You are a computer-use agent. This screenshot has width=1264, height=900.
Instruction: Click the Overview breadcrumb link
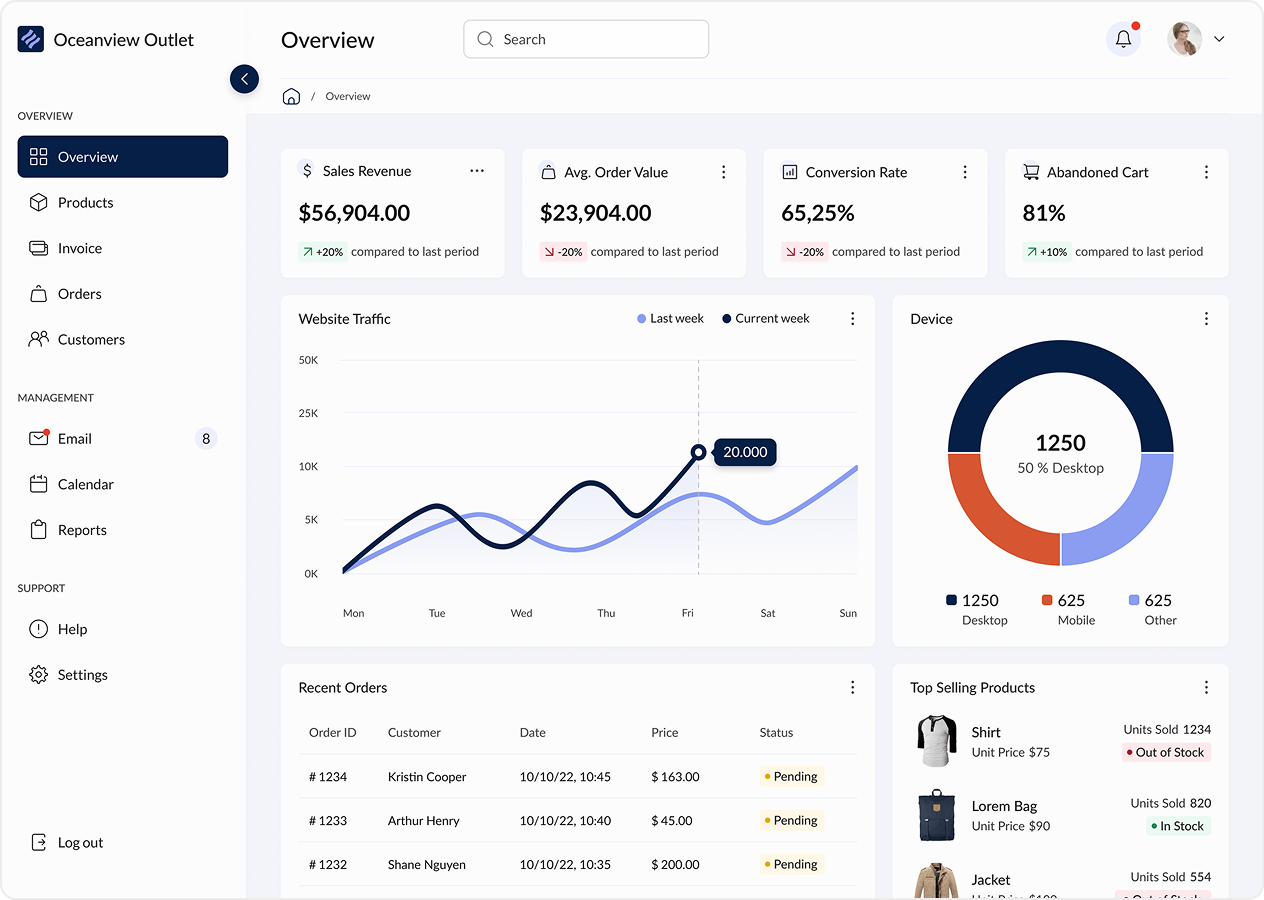(348, 96)
